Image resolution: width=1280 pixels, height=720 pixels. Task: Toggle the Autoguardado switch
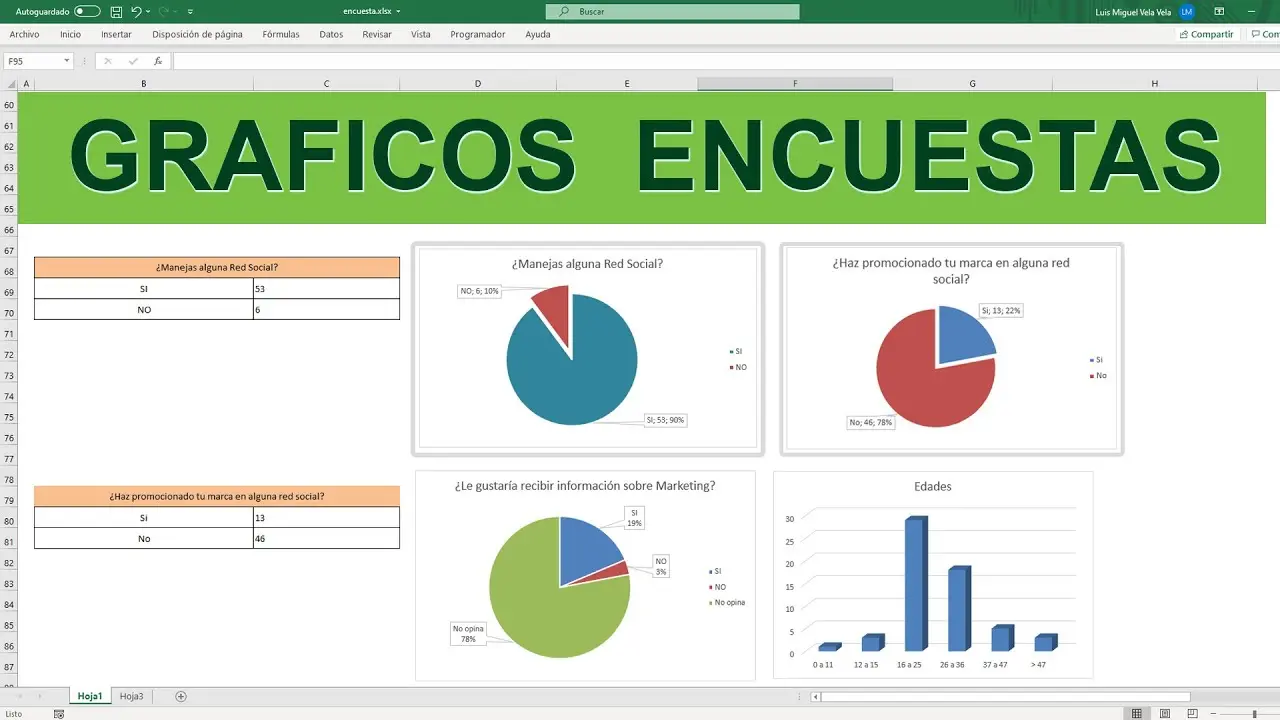pos(87,12)
